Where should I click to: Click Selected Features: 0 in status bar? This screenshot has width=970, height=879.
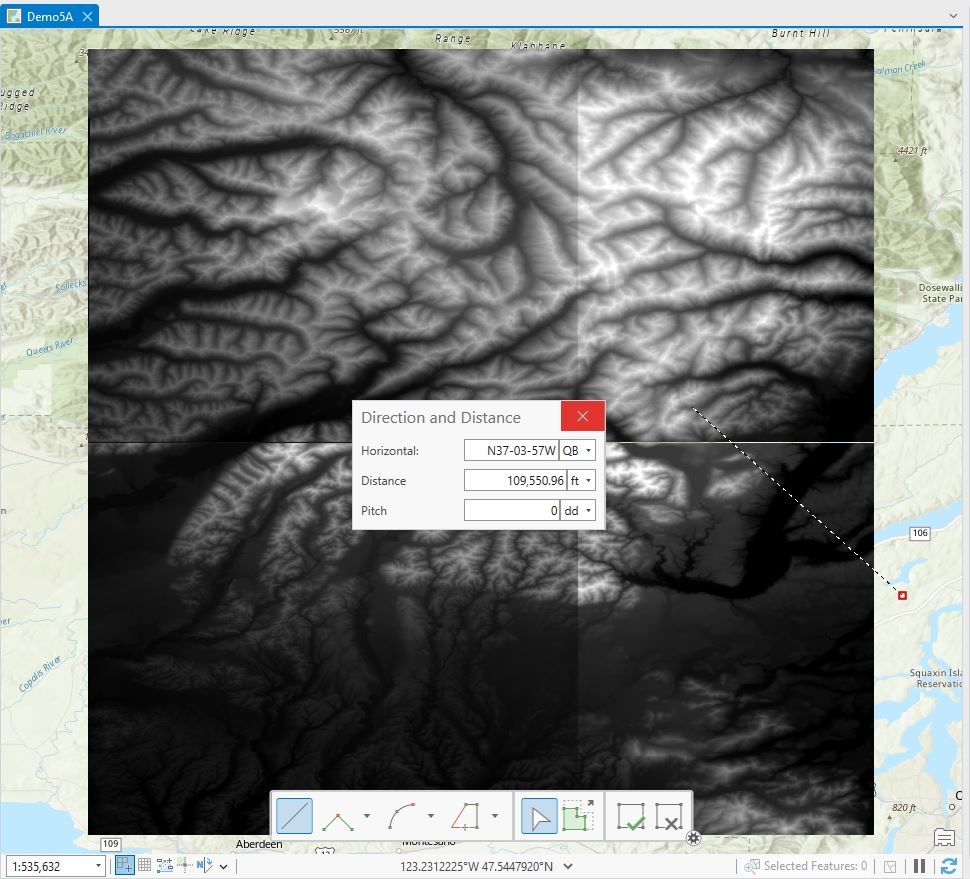(x=815, y=866)
